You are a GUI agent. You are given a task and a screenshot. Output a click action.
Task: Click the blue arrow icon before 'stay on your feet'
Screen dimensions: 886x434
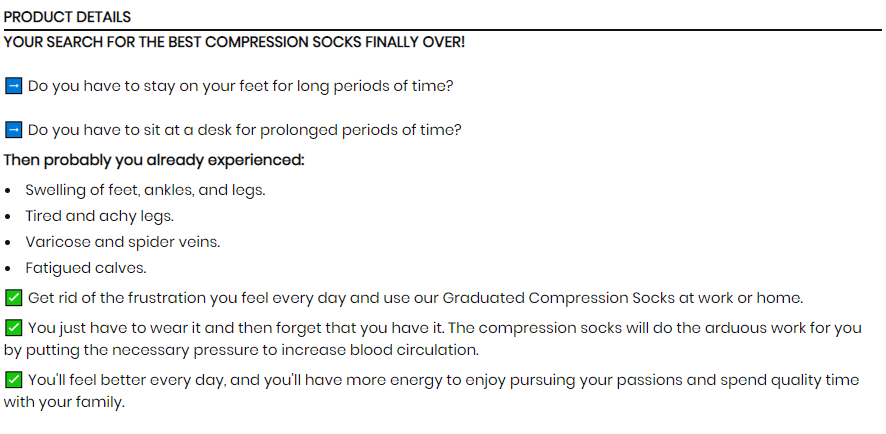click(14, 86)
